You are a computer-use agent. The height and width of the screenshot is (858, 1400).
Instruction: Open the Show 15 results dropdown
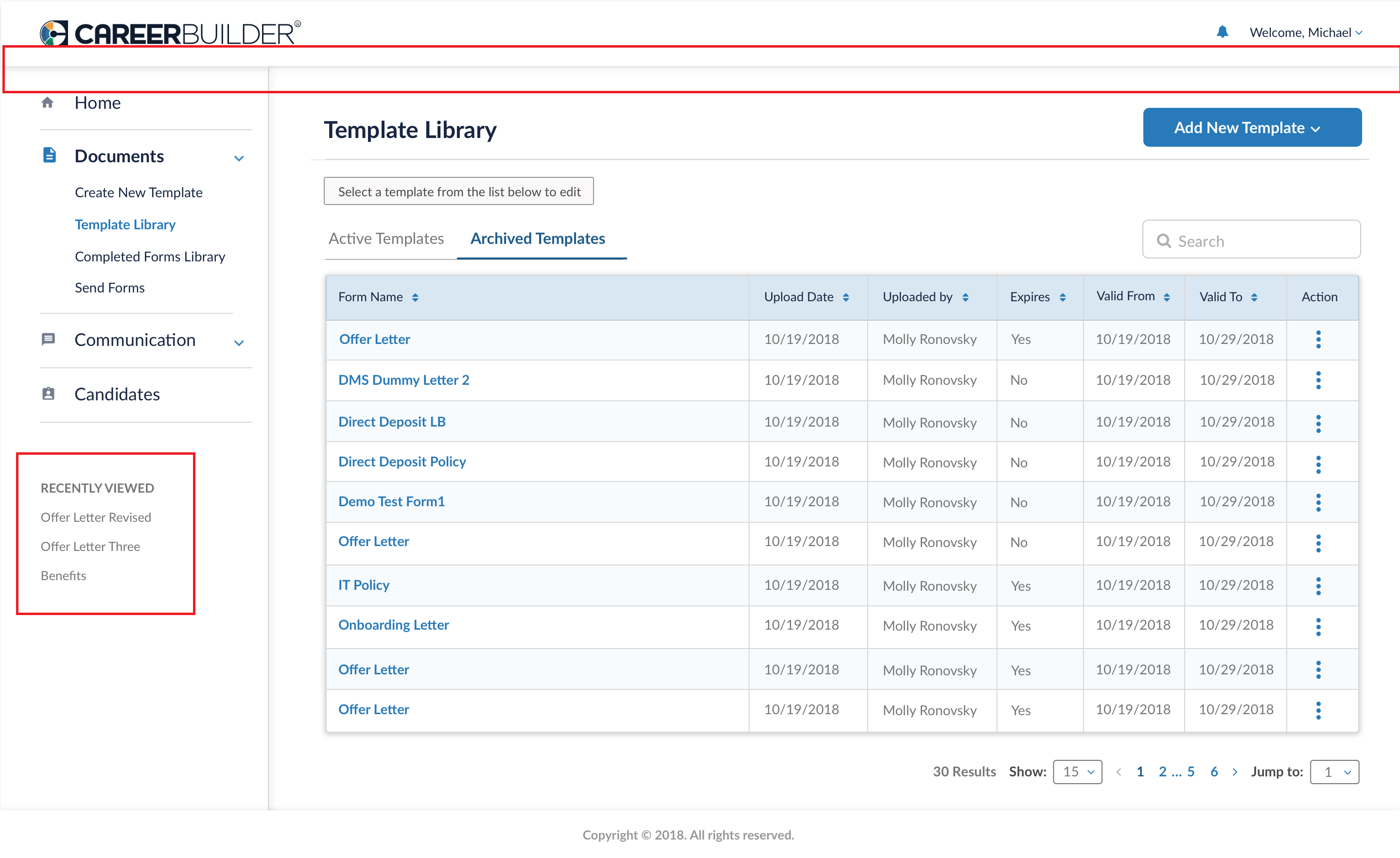(x=1077, y=772)
